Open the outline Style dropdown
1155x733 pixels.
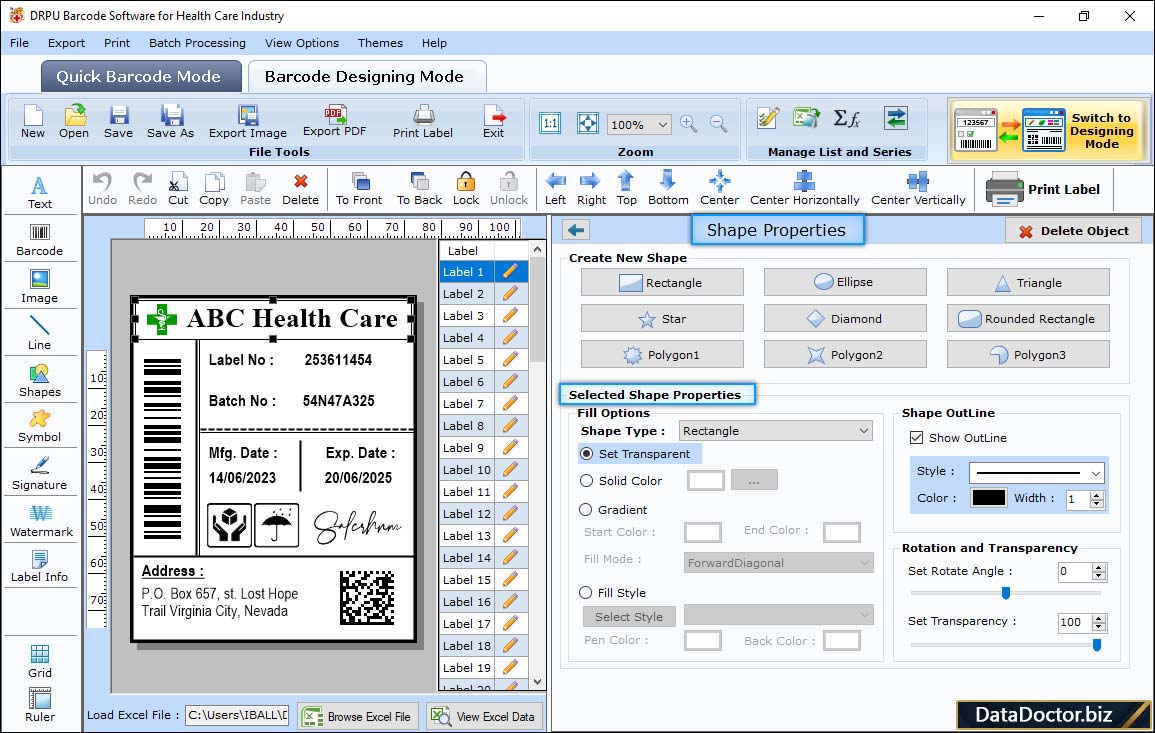coord(1095,473)
